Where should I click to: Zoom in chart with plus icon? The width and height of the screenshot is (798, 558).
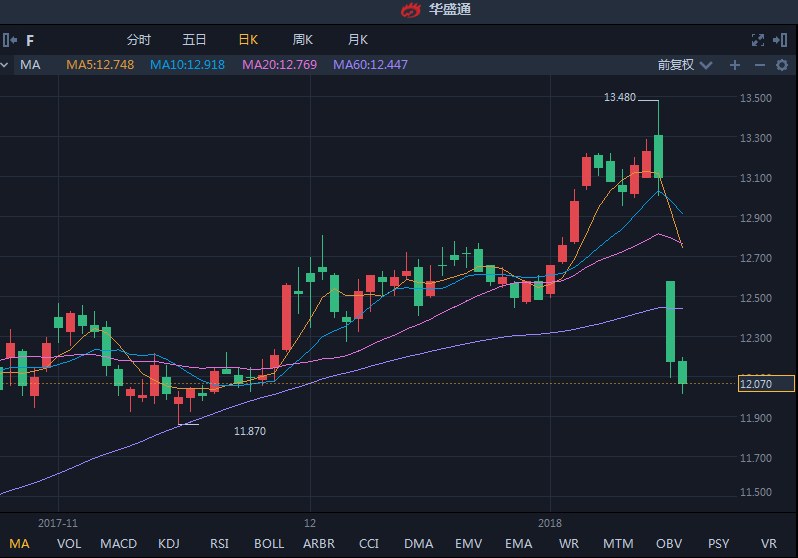(x=735, y=65)
